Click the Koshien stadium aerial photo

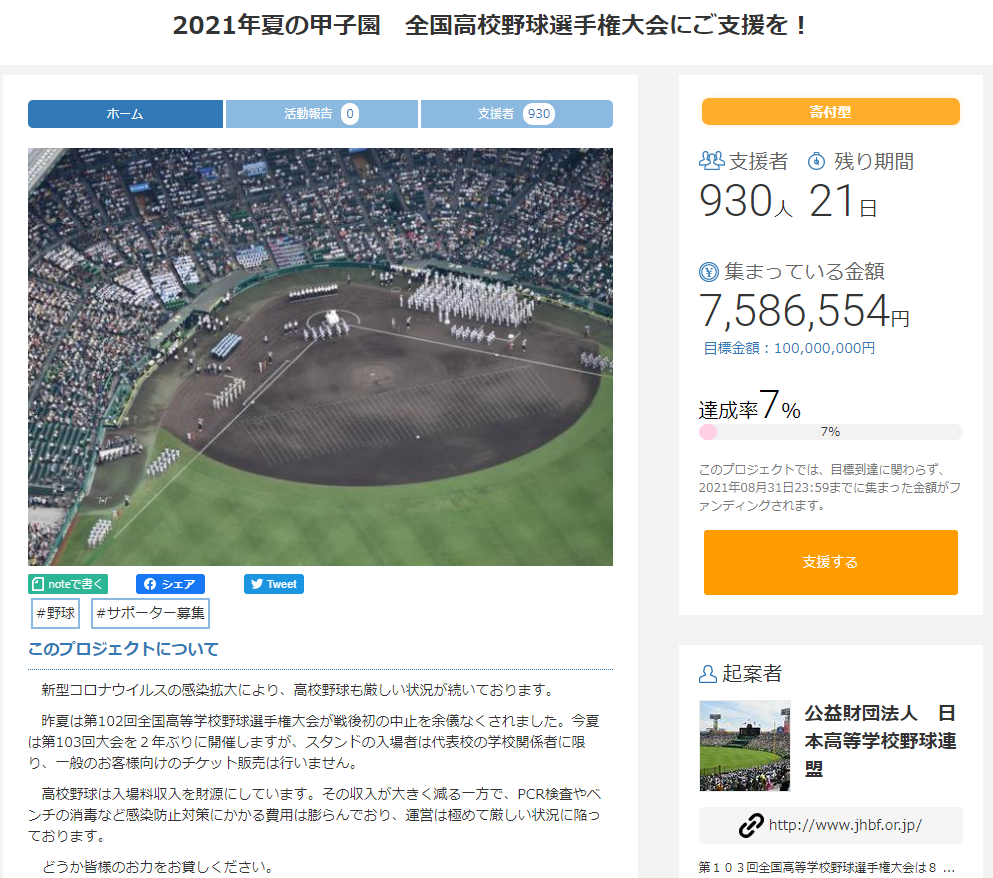pos(320,357)
